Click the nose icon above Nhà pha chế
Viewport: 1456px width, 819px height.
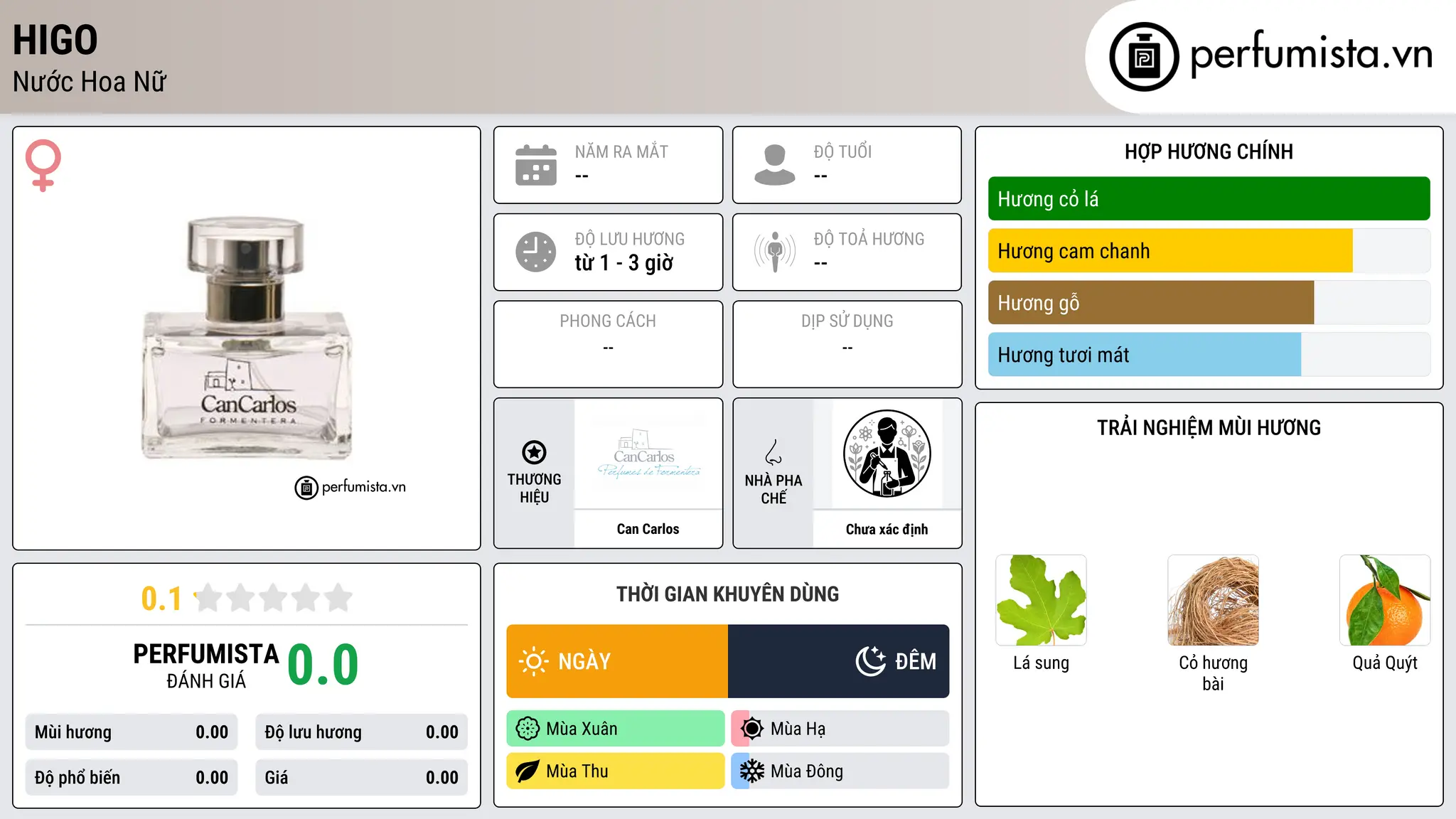[x=773, y=452]
